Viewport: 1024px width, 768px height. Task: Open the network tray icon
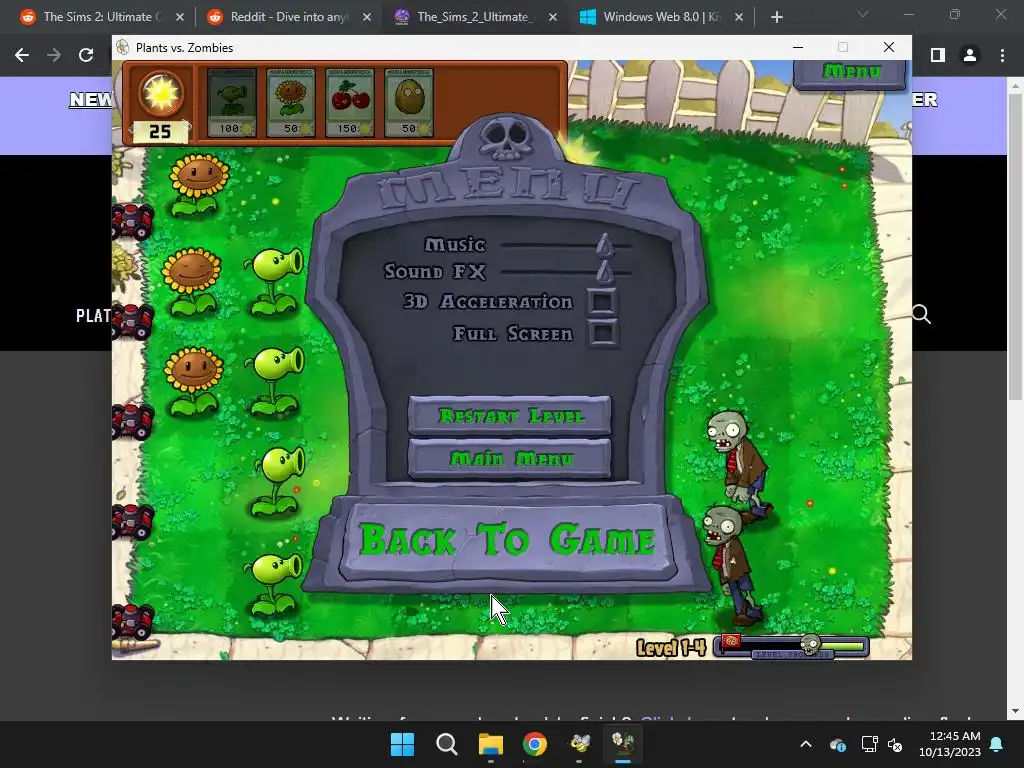pyautogui.click(x=869, y=744)
